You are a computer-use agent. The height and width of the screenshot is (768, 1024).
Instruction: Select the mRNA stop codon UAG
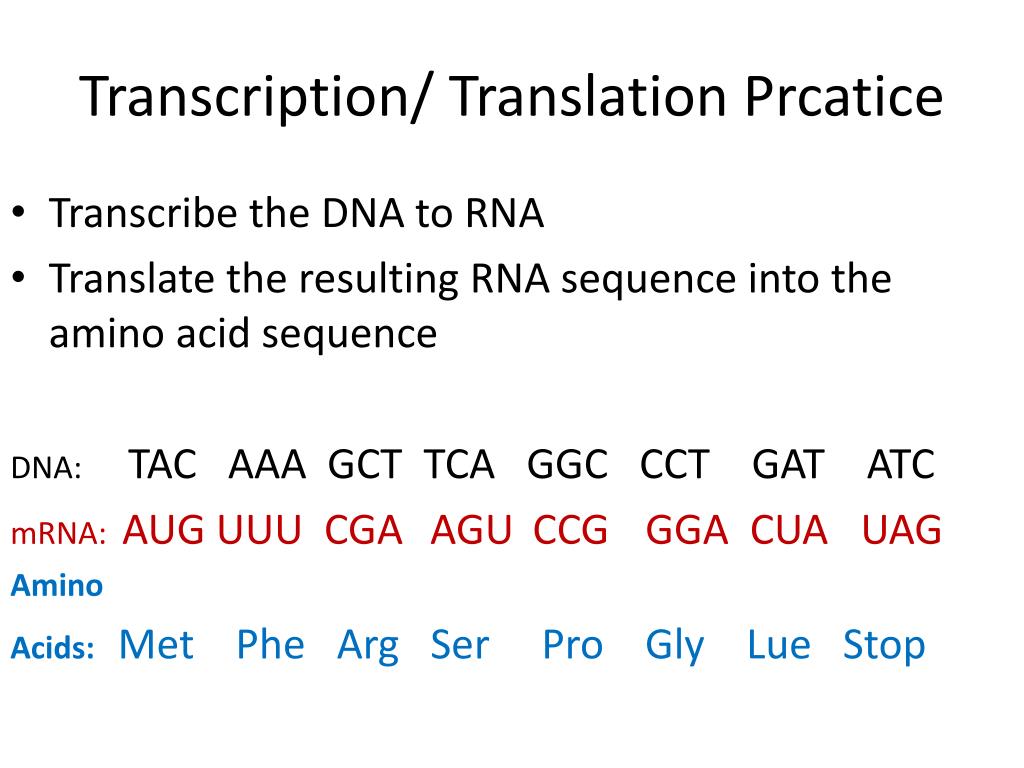coord(902,530)
